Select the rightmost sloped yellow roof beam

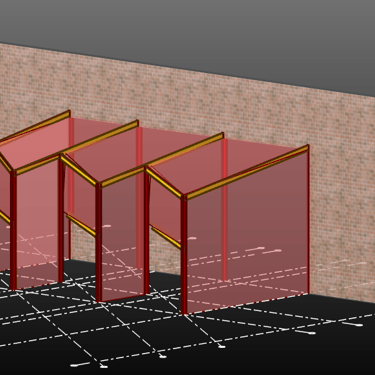tap(247, 171)
